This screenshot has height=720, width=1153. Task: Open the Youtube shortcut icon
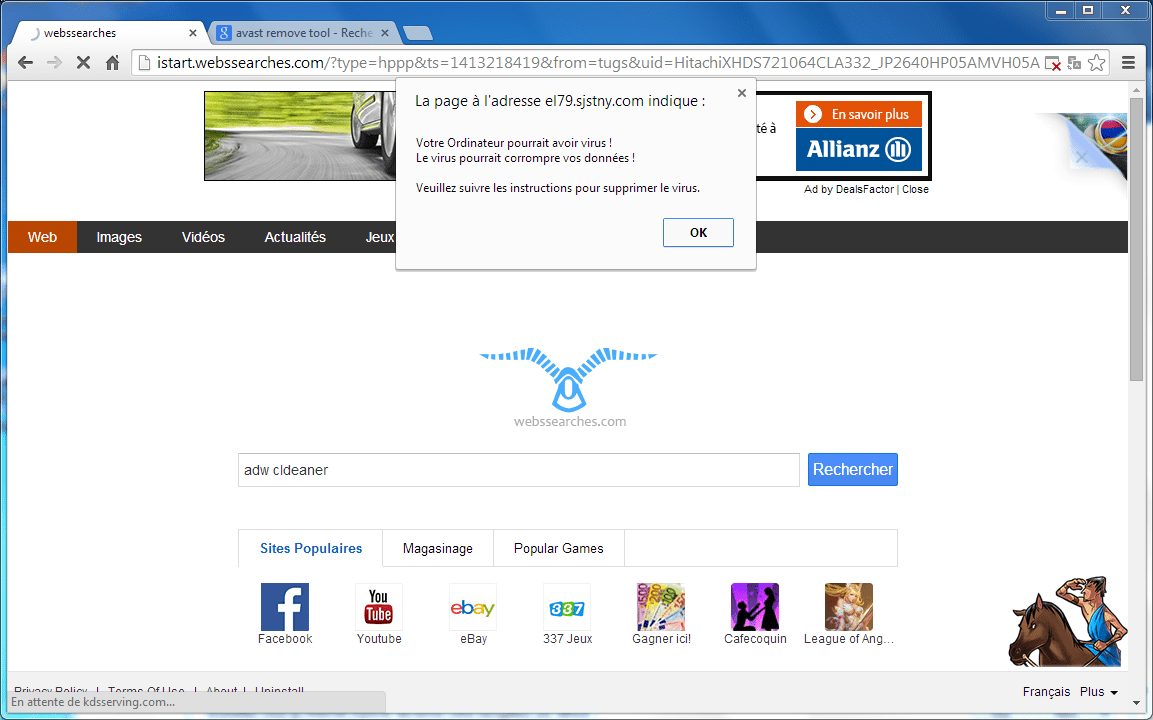[x=379, y=607]
